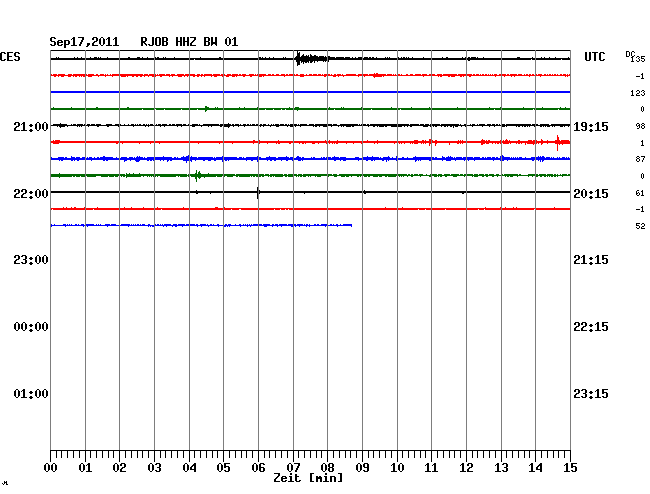Click the 22:00 local time label

[31, 194]
